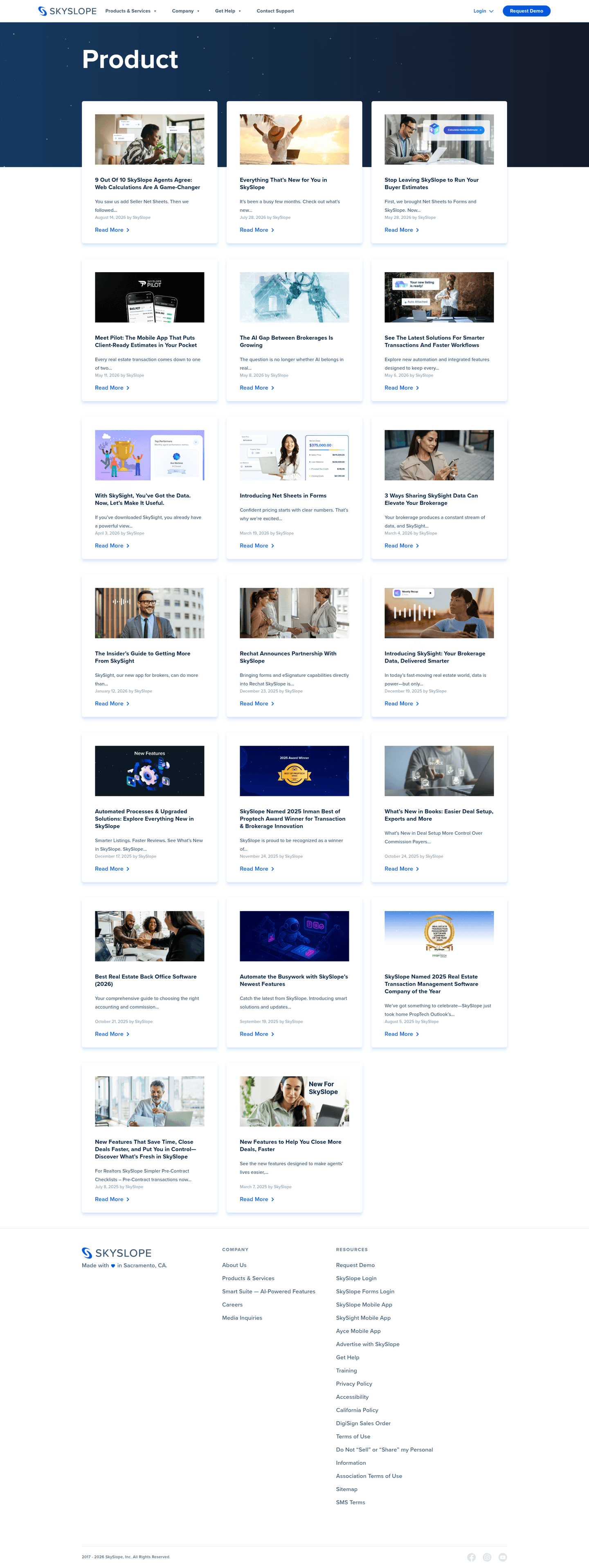Open title 'Introducing SkySight: Your Brokerage Data'
The image size is (589, 1568).
[435, 657]
